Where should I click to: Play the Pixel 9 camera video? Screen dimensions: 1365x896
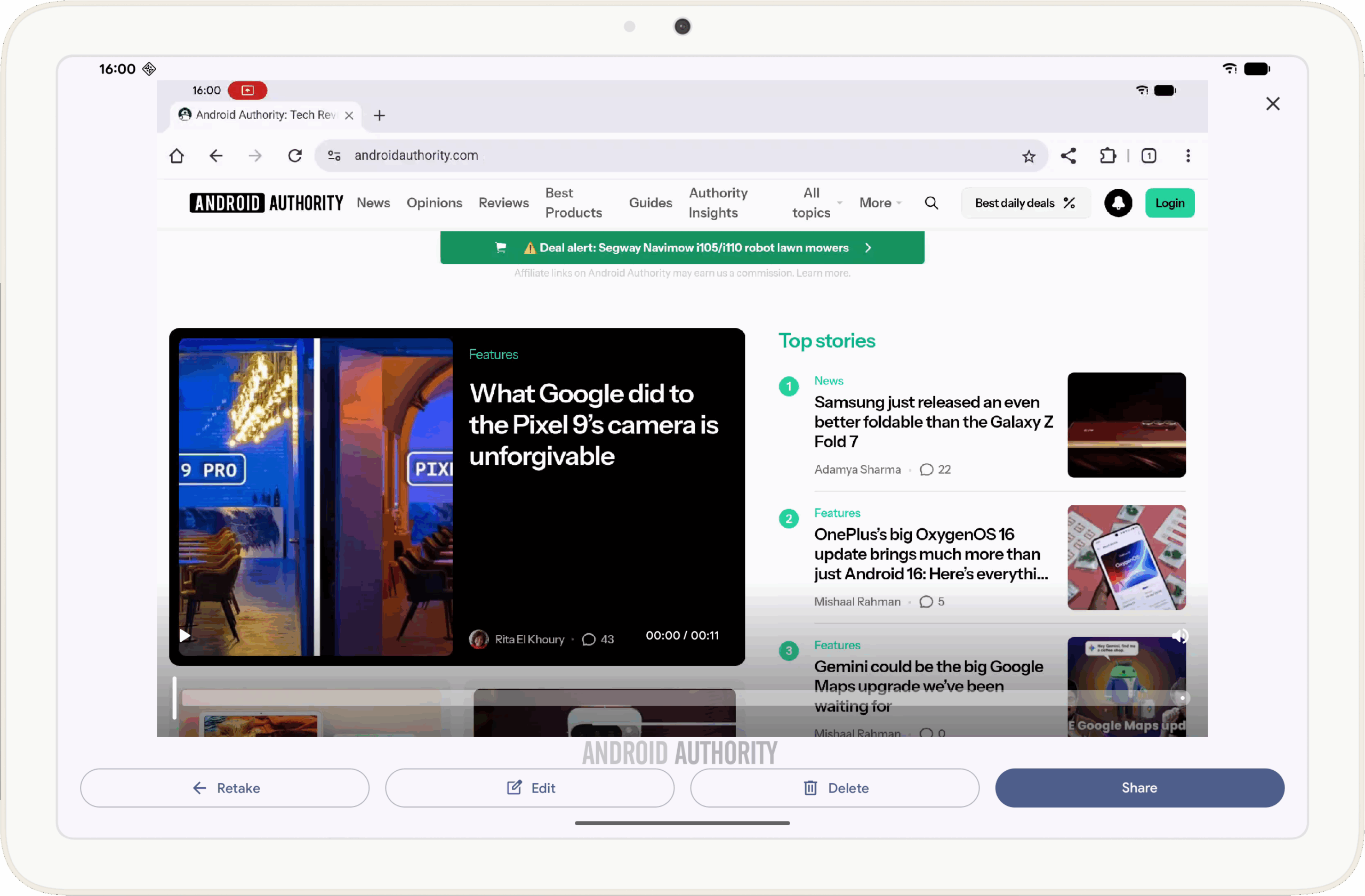184,636
